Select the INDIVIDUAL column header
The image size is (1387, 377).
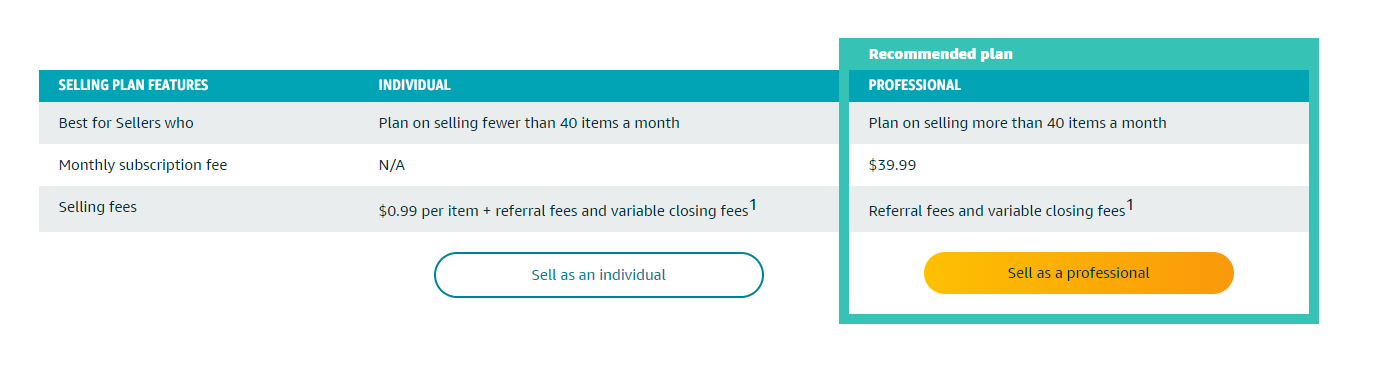tap(414, 85)
